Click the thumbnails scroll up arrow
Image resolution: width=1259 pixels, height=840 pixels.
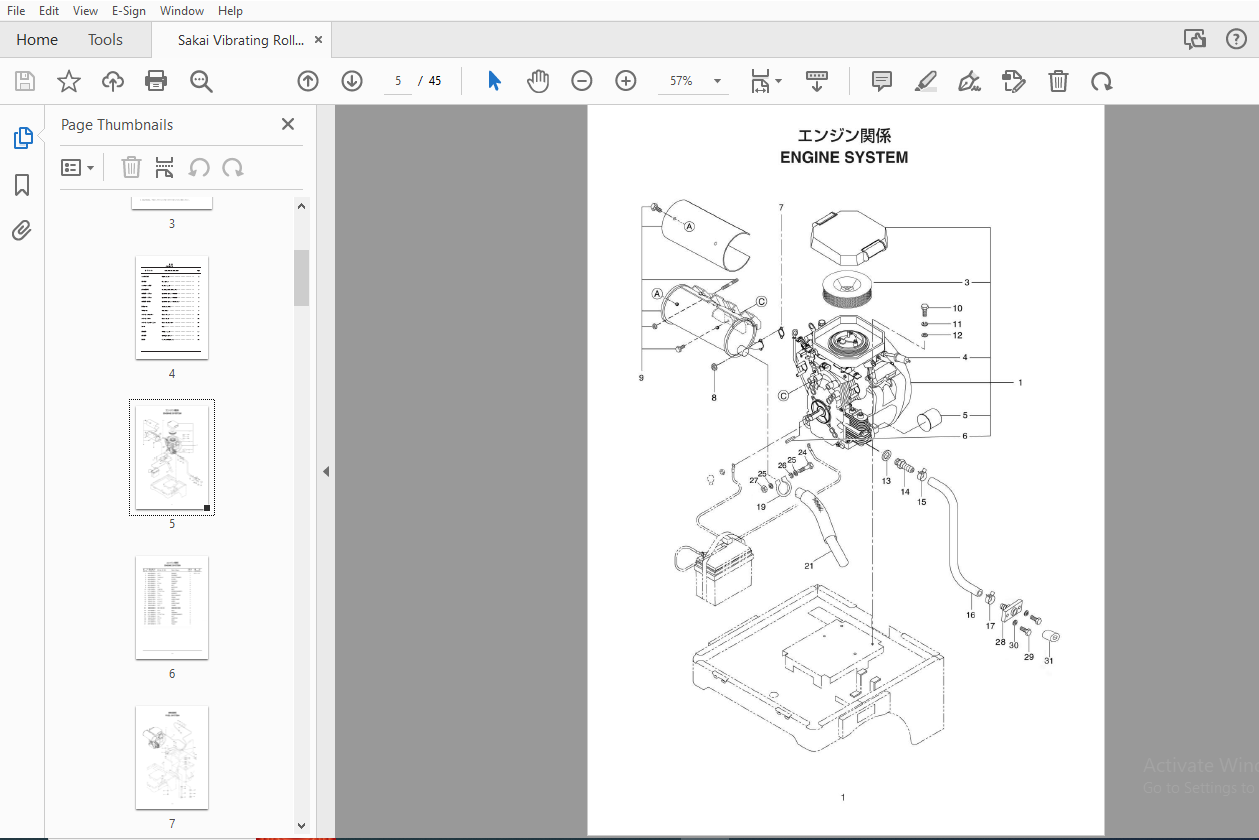point(301,206)
